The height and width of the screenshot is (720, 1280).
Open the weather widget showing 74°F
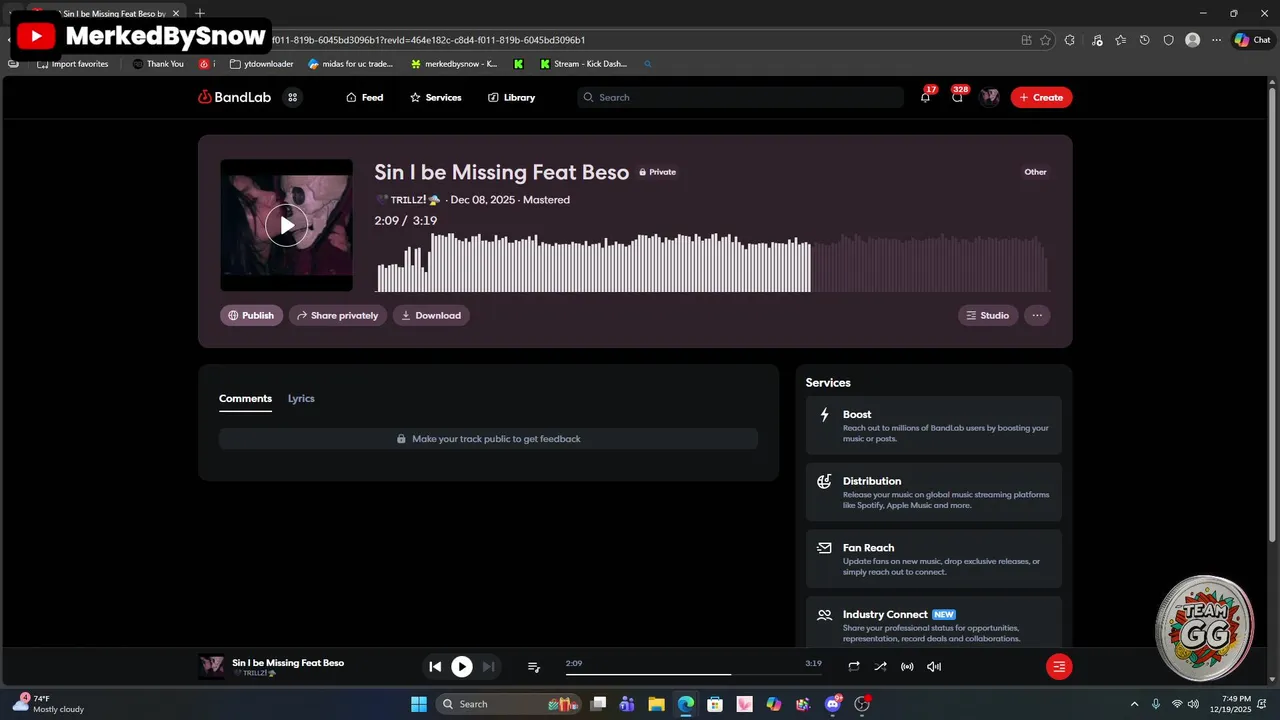click(x=48, y=704)
